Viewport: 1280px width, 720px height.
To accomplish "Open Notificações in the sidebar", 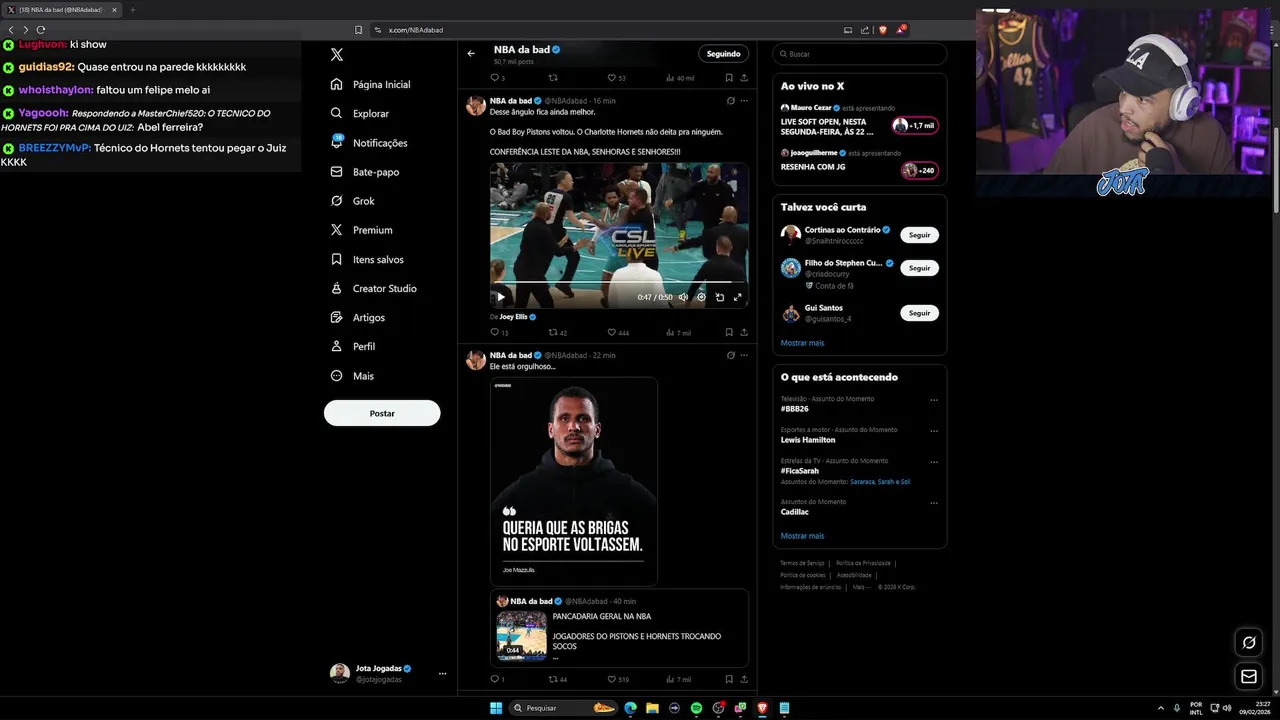I will pos(369,143).
